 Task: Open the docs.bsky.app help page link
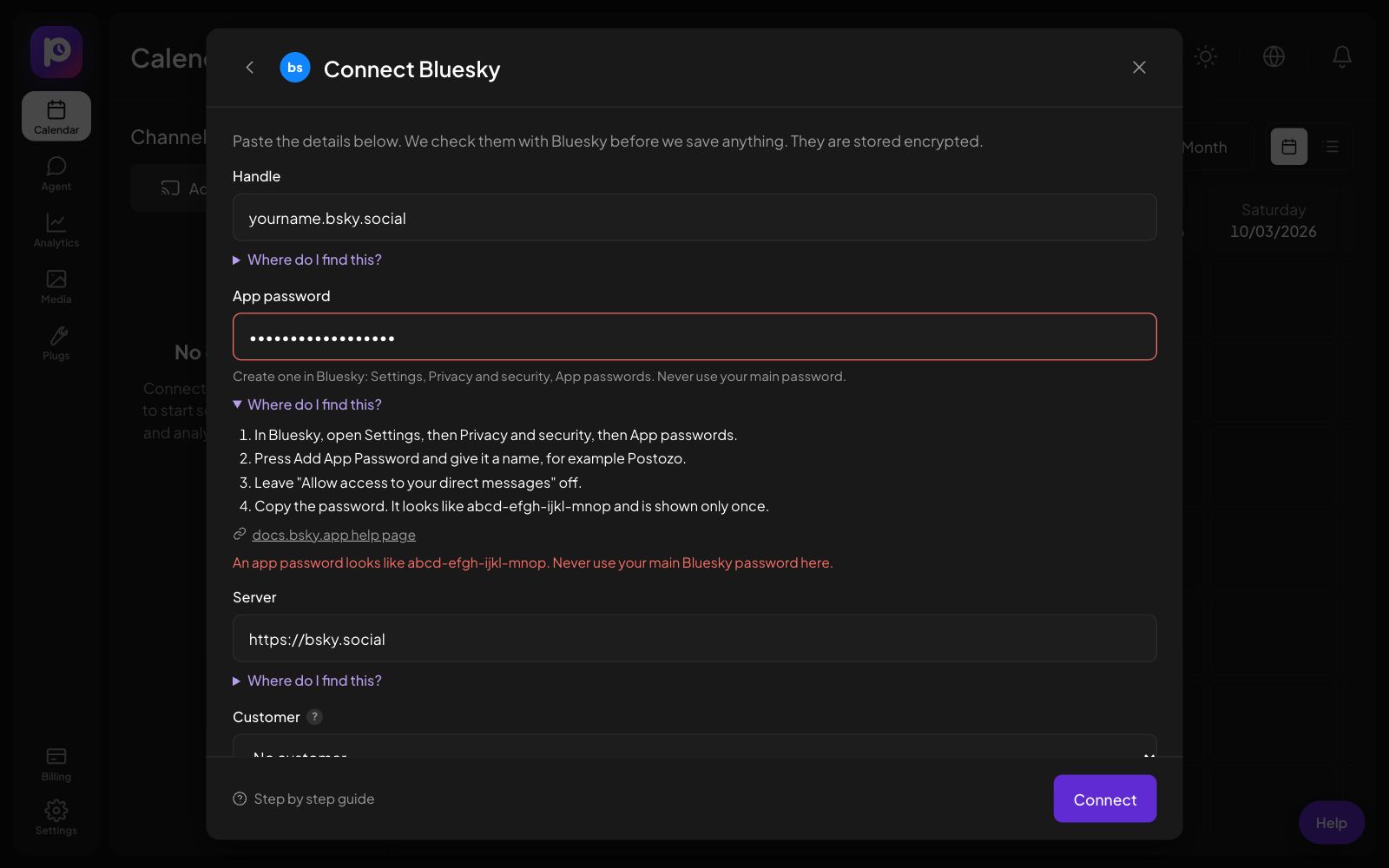coord(333,535)
